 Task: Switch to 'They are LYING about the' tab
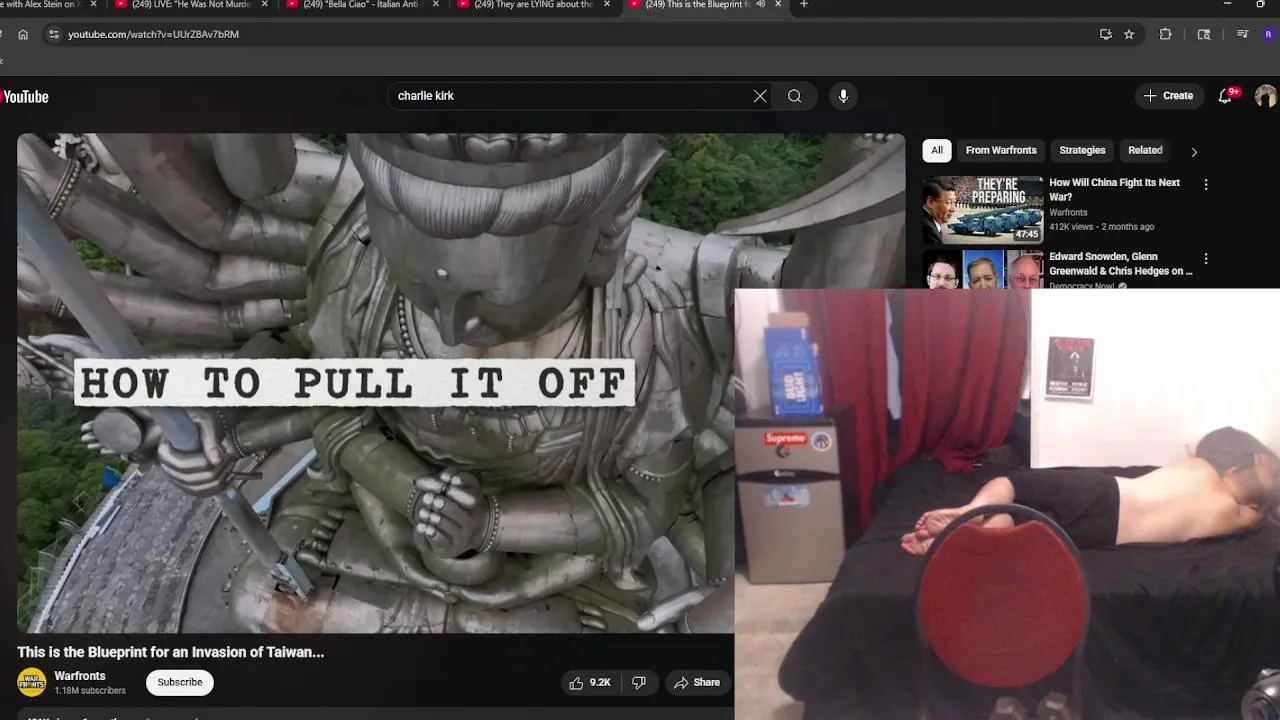533,4
